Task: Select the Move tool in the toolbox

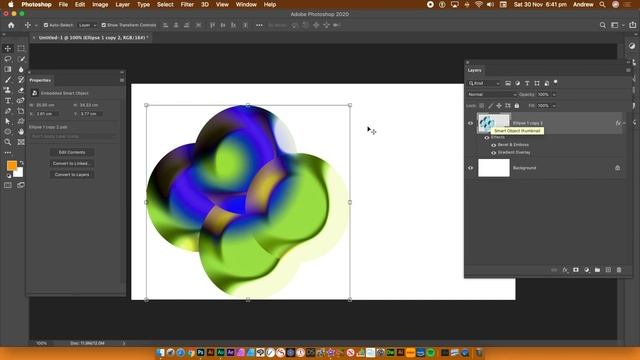Action: pos(8,49)
